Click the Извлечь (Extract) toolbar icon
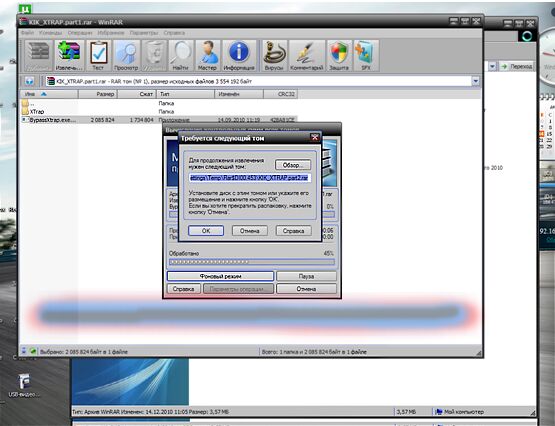The width and height of the screenshot is (555, 426). tap(69, 56)
